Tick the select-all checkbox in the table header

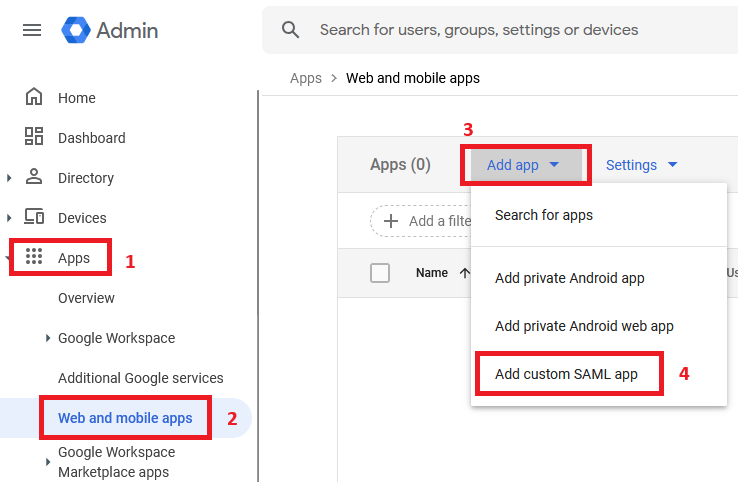pos(380,273)
